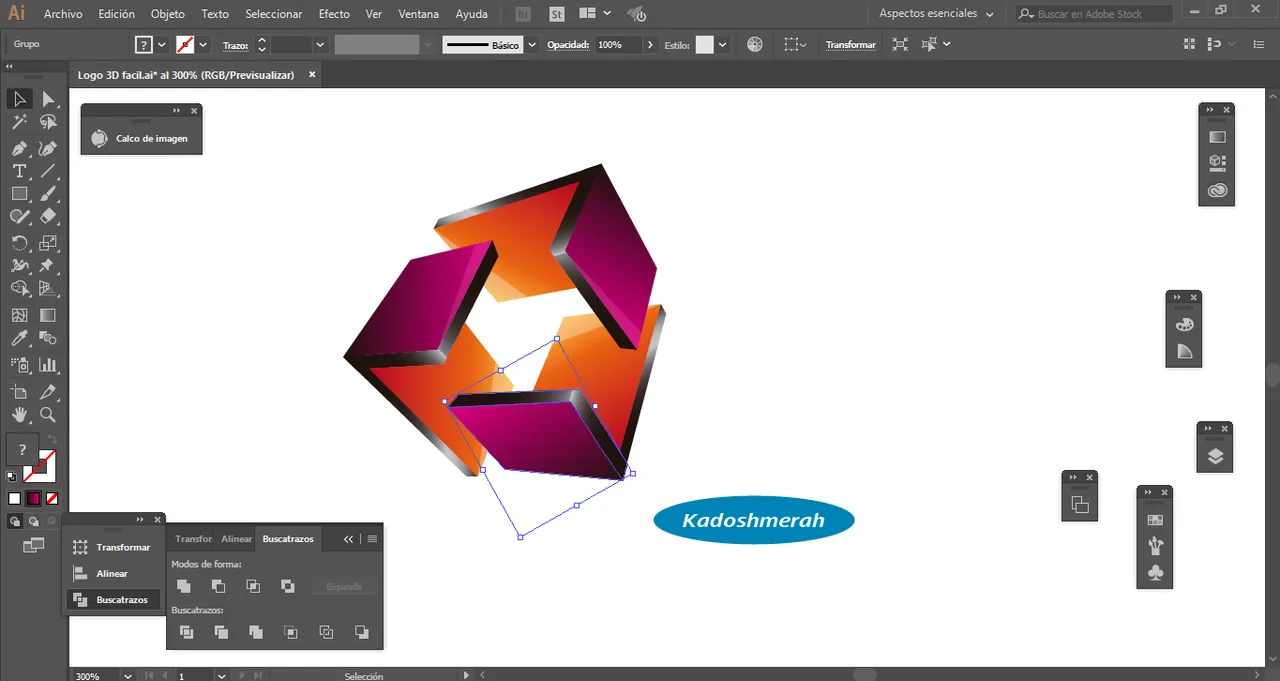This screenshot has height=681, width=1280.
Task: Select the Pen tool
Action: pos(19,148)
